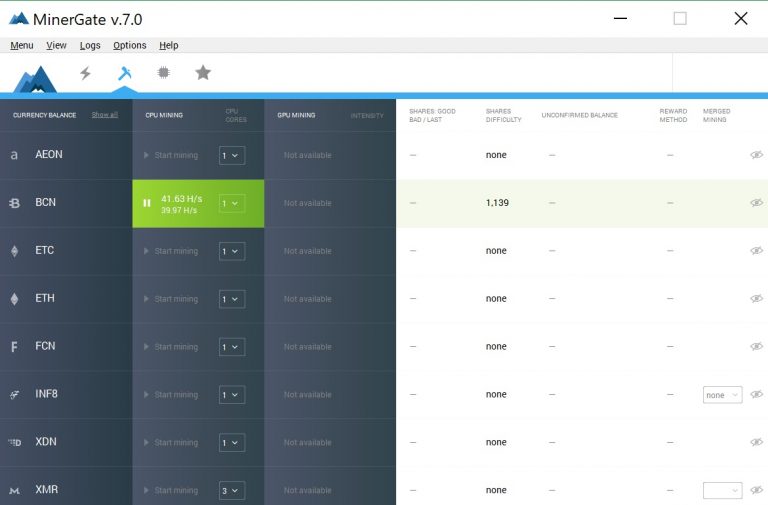Open the View menu
Screen dimensions: 768x505
[x=56, y=45]
